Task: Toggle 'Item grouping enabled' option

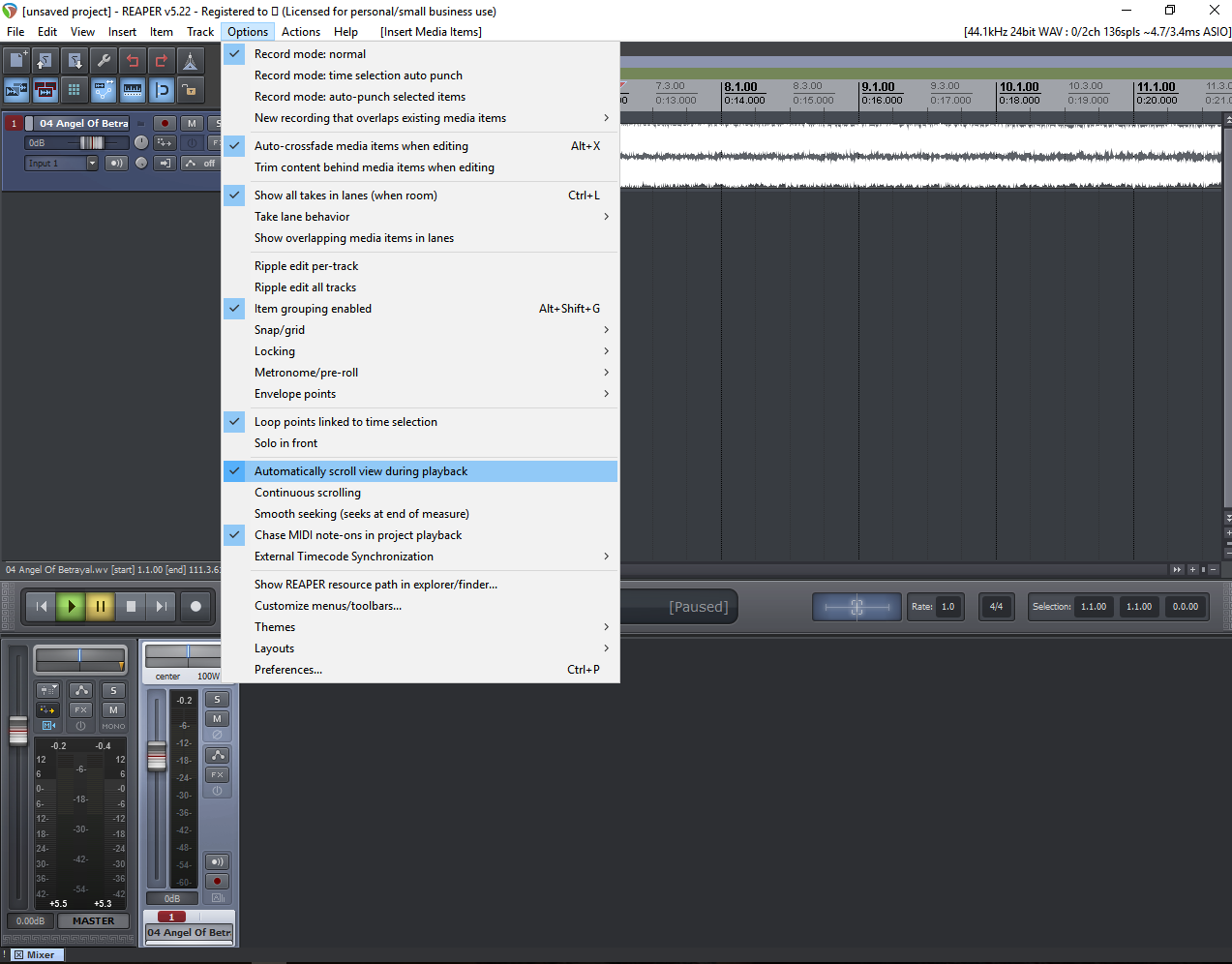Action: pyautogui.click(x=420, y=309)
